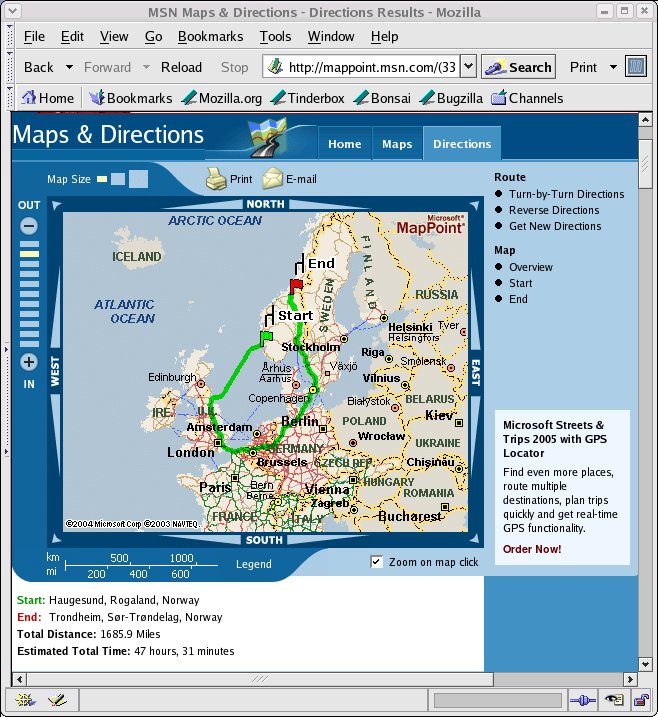This screenshot has width=658, height=717.
Task: Select the small map size option
Action: pyautogui.click(x=102, y=179)
